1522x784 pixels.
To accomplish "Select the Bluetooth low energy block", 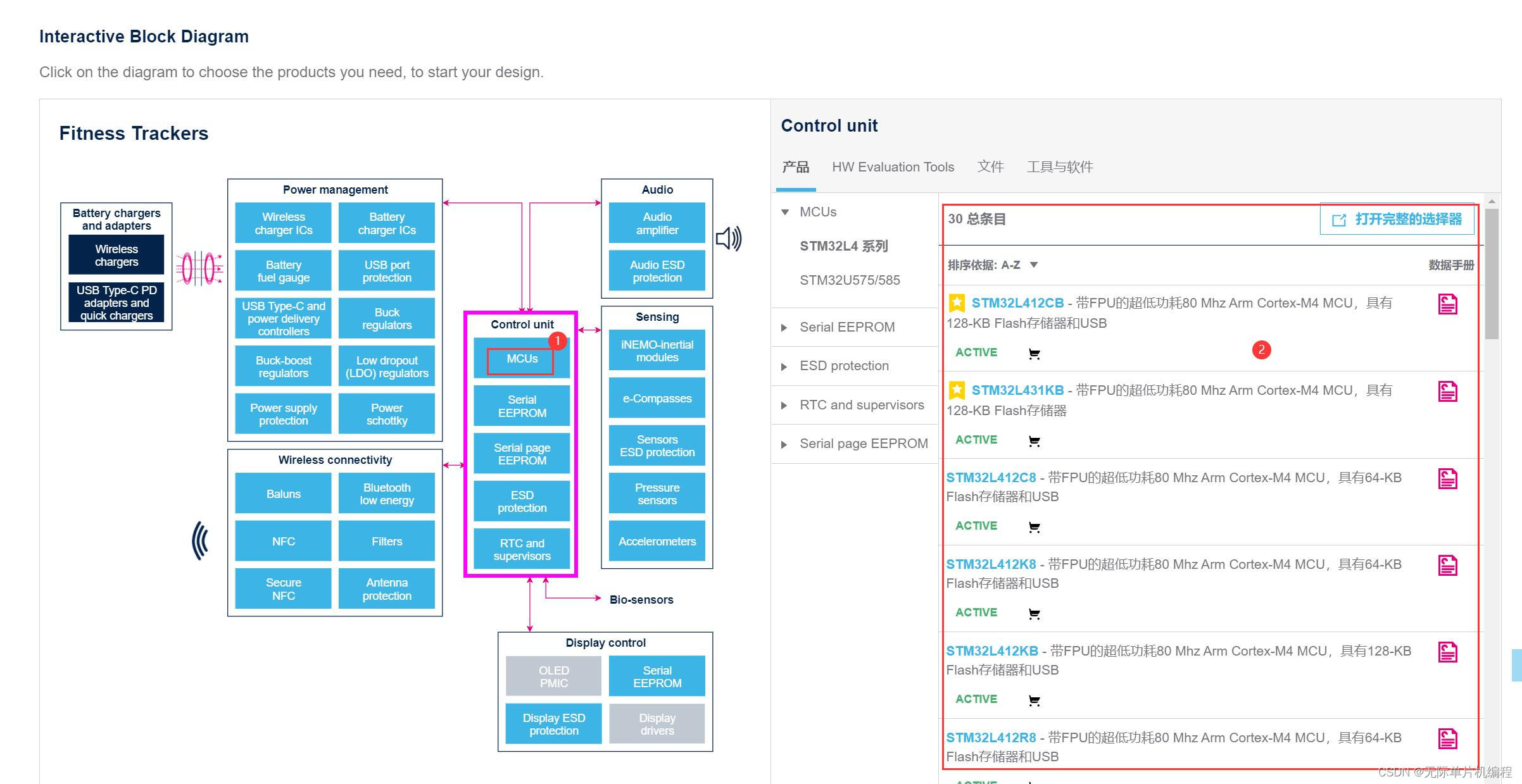I will 386,494.
